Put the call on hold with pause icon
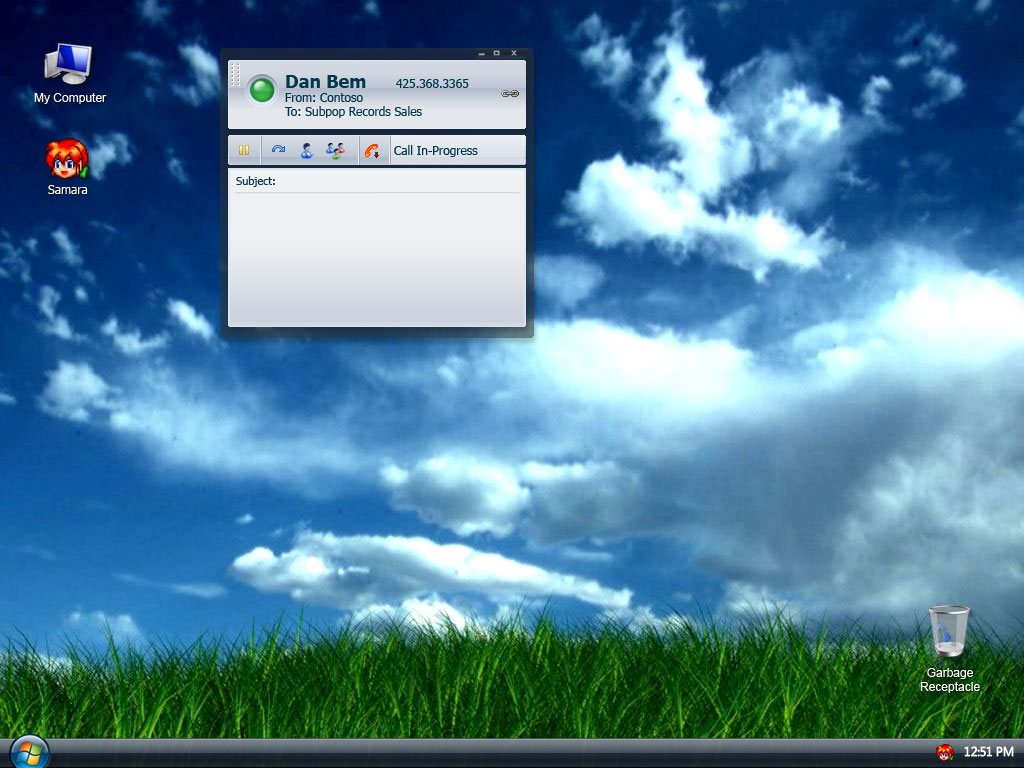1024x768 pixels. pos(244,150)
